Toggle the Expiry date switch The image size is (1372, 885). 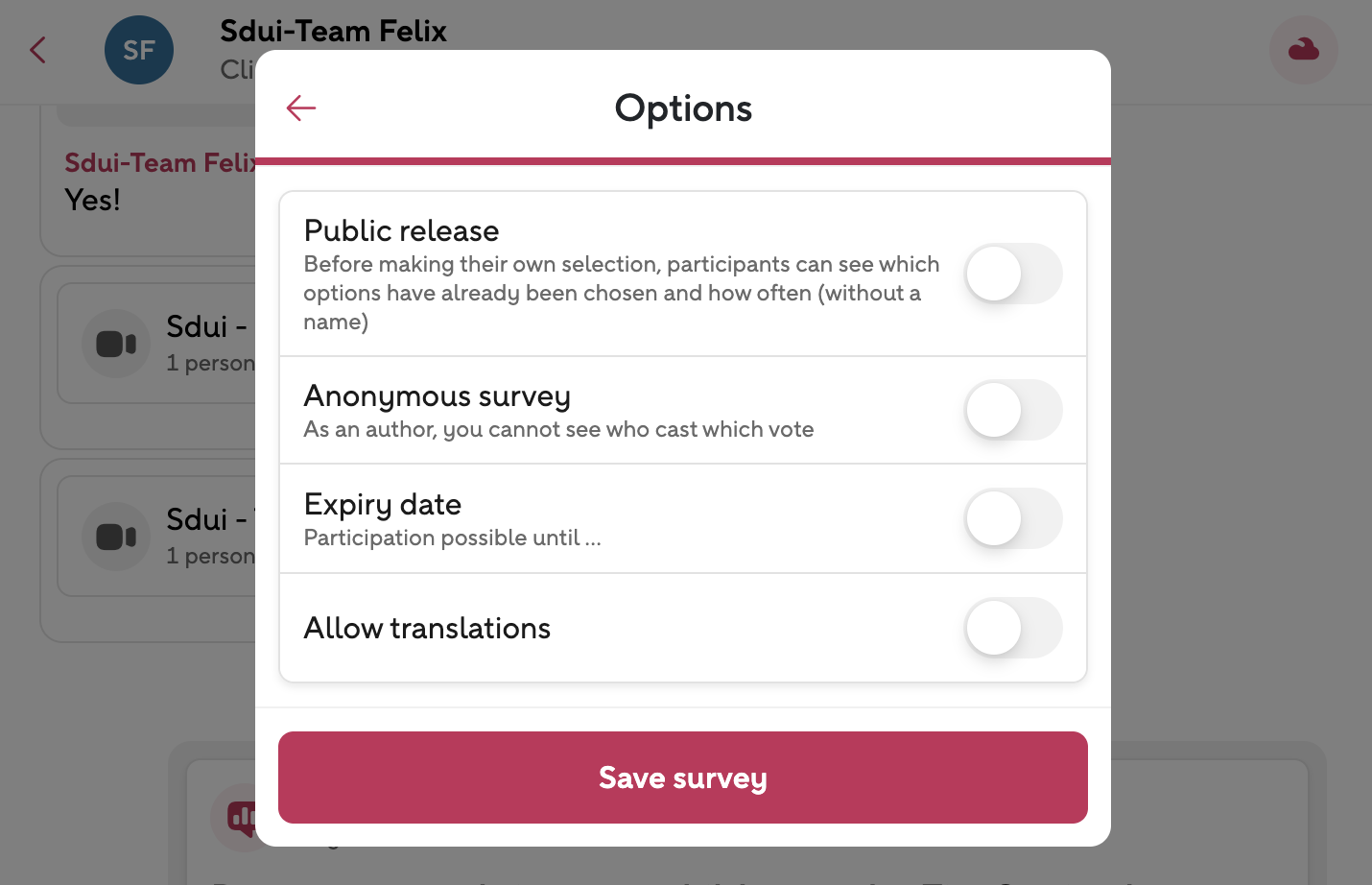(1012, 518)
